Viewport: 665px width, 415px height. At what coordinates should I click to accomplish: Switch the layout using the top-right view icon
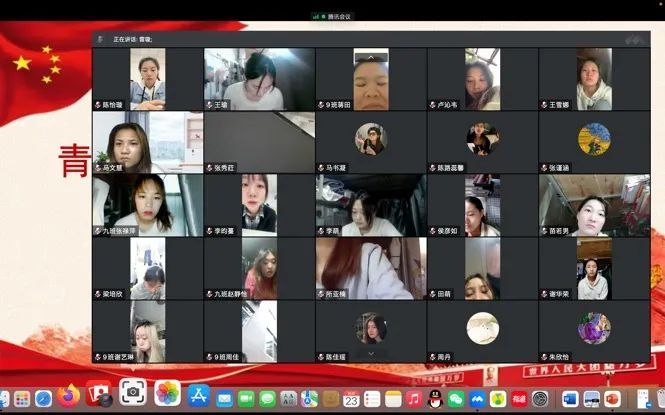[632, 38]
